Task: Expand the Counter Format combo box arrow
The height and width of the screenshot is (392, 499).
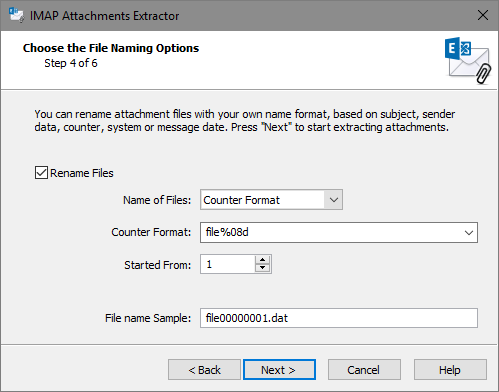Action: pyautogui.click(x=469, y=232)
